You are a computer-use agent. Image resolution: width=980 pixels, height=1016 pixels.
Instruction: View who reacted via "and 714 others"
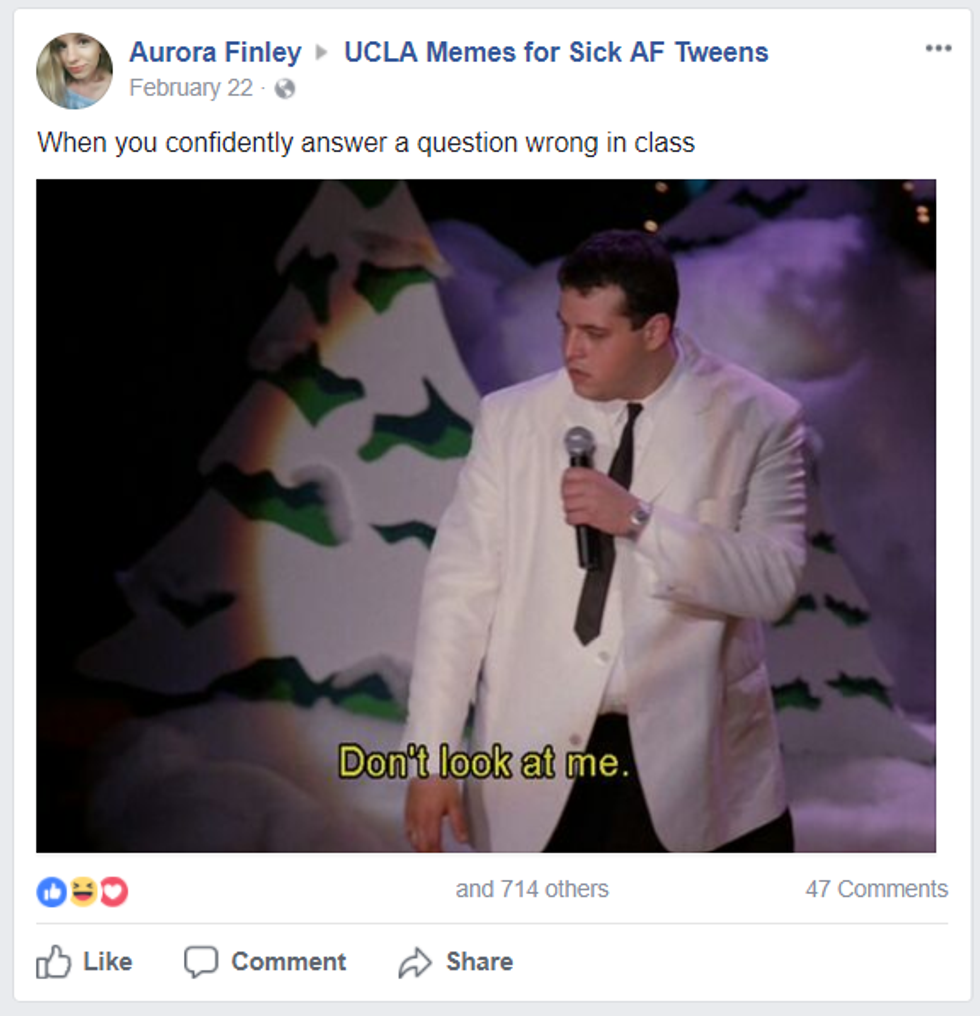pos(532,889)
